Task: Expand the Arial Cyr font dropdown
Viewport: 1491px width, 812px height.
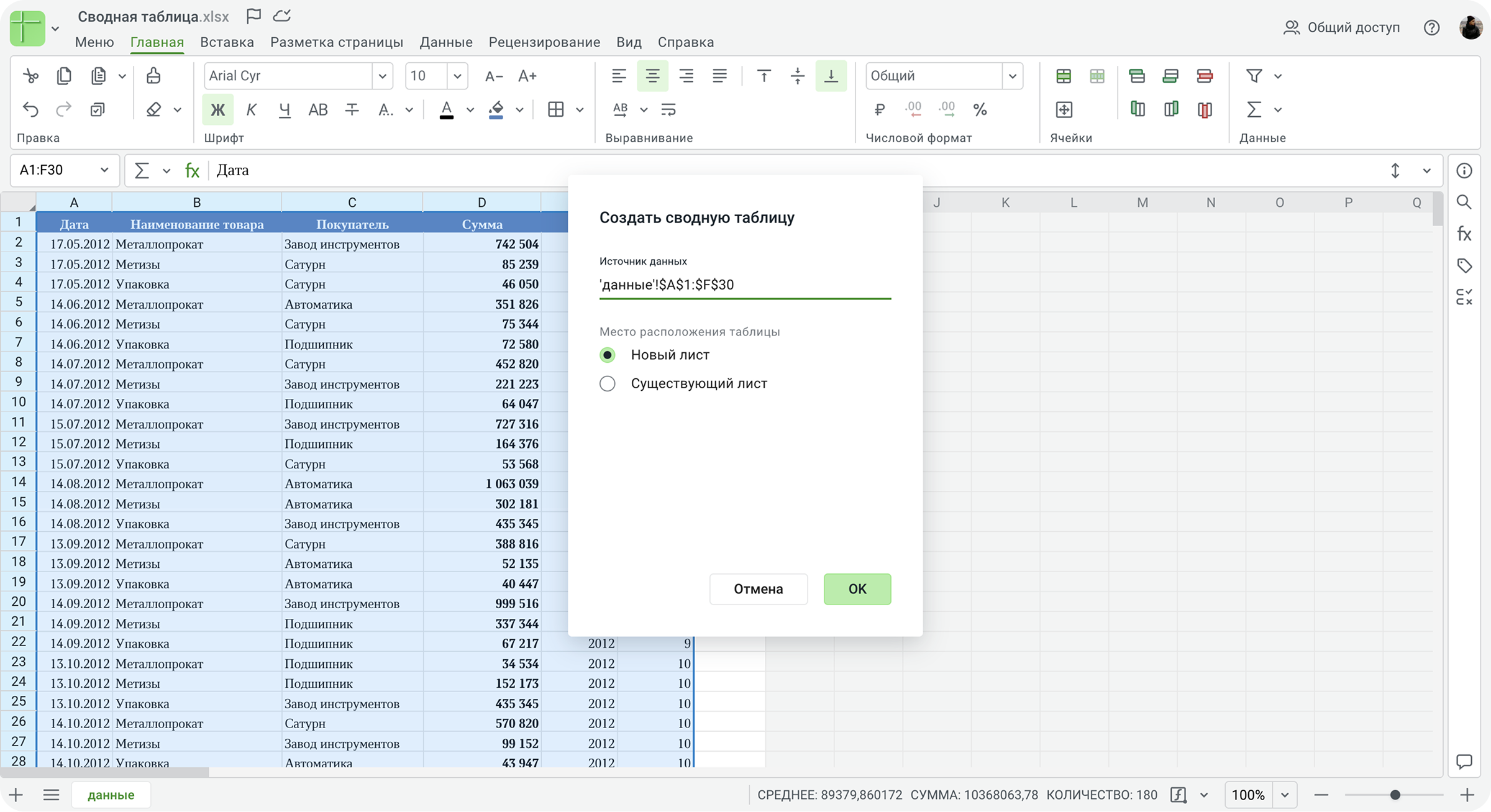Action: point(382,76)
